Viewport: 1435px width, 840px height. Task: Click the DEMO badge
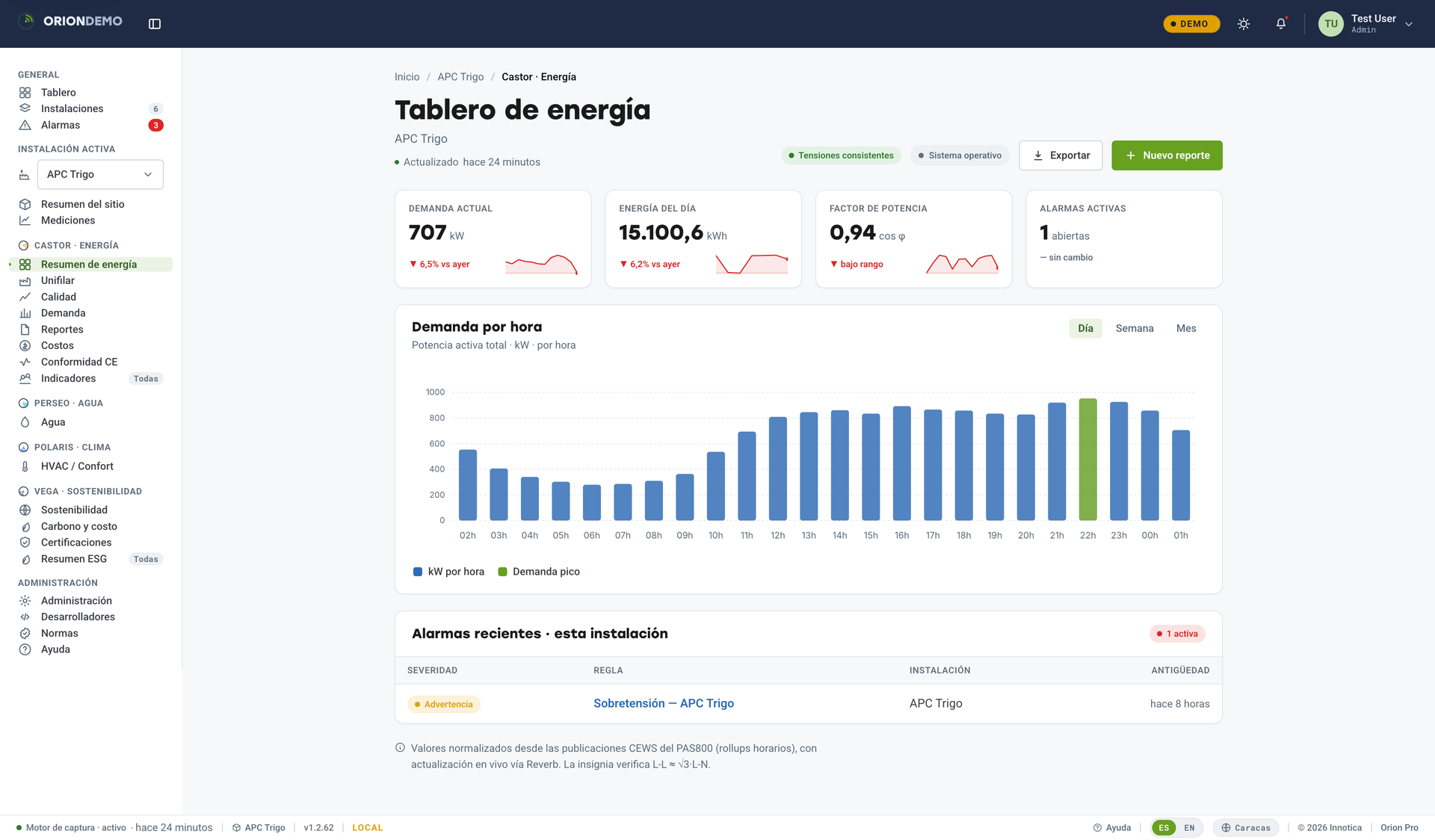coord(1191,24)
